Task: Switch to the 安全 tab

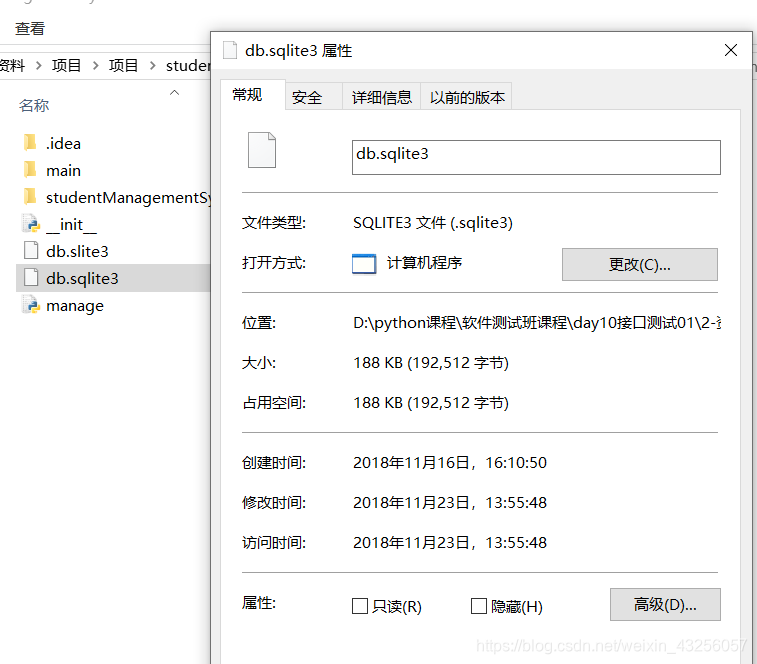Action: pyautogui.click(x=314, y=97)
